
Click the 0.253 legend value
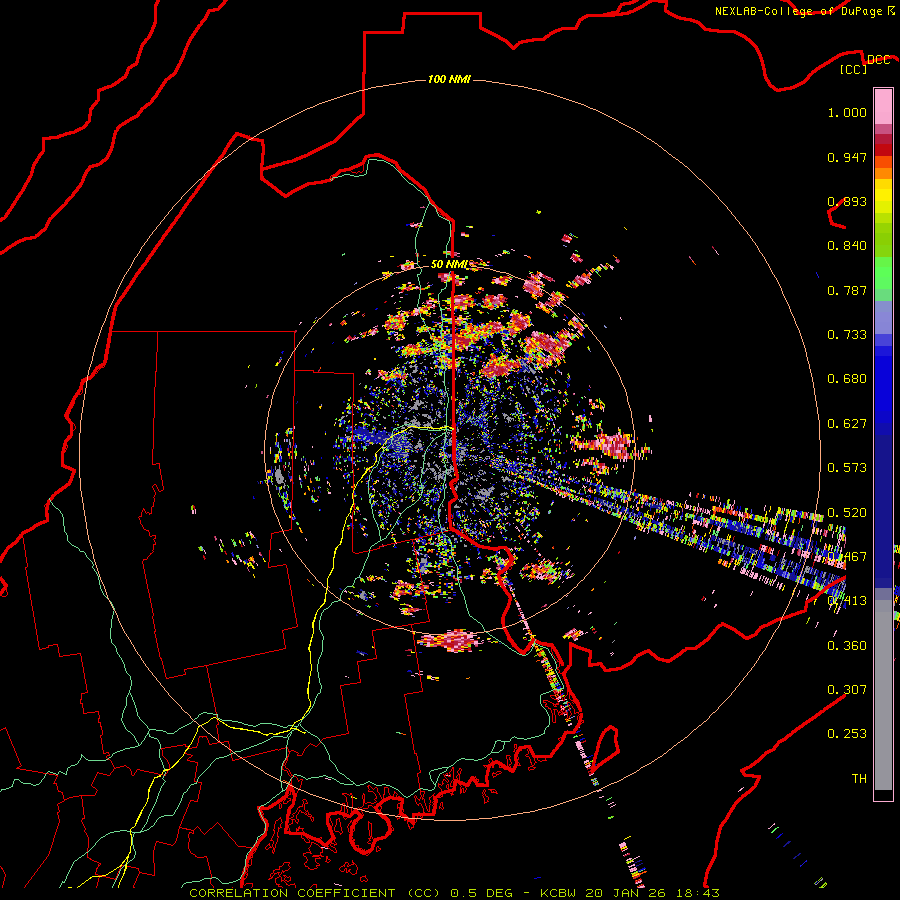point(847,734)
